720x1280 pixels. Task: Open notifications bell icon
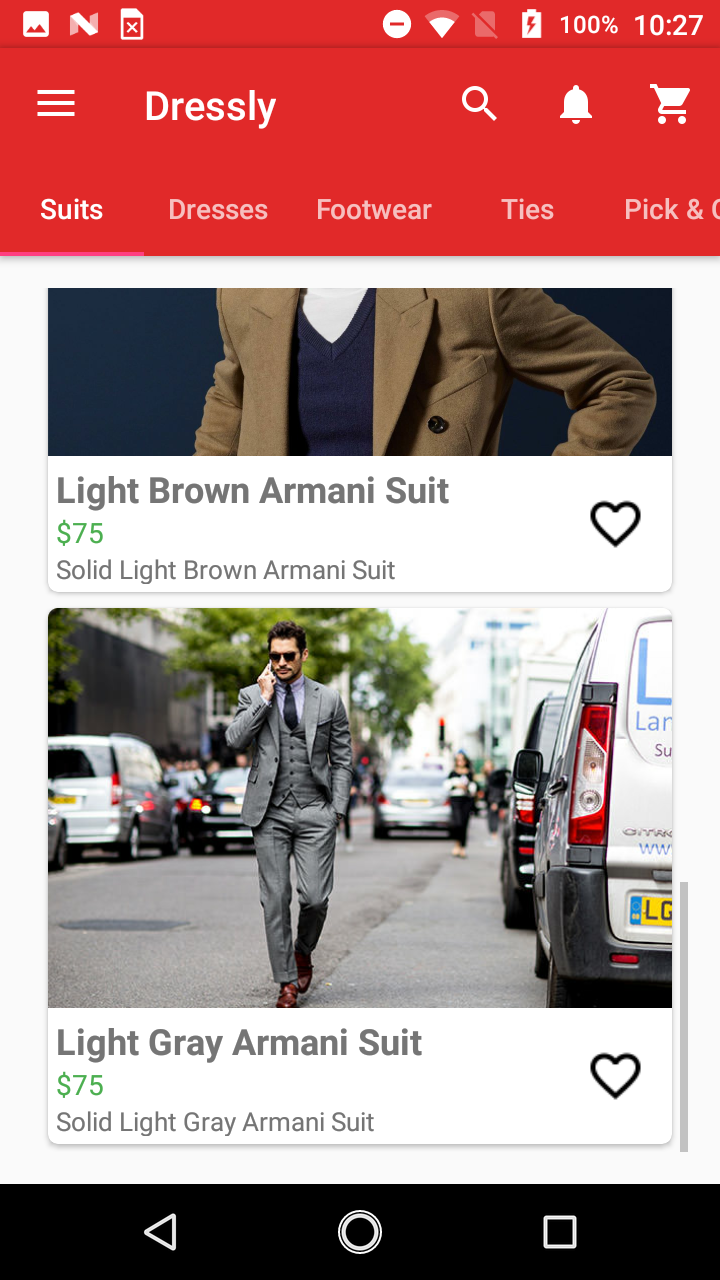coord(576,104)
